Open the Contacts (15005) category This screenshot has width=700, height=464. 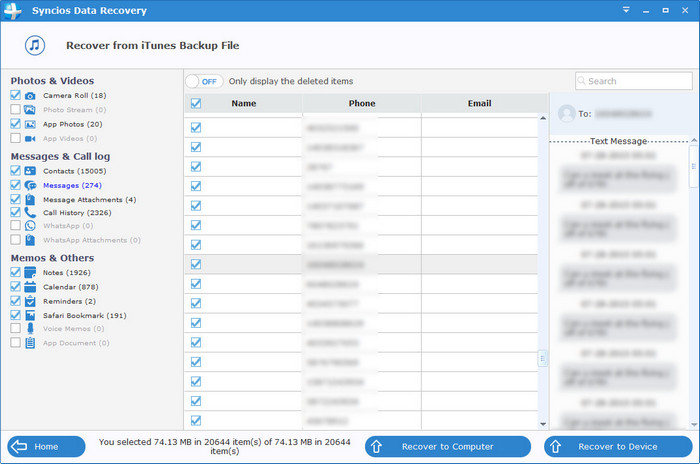(x=75, y=171)
